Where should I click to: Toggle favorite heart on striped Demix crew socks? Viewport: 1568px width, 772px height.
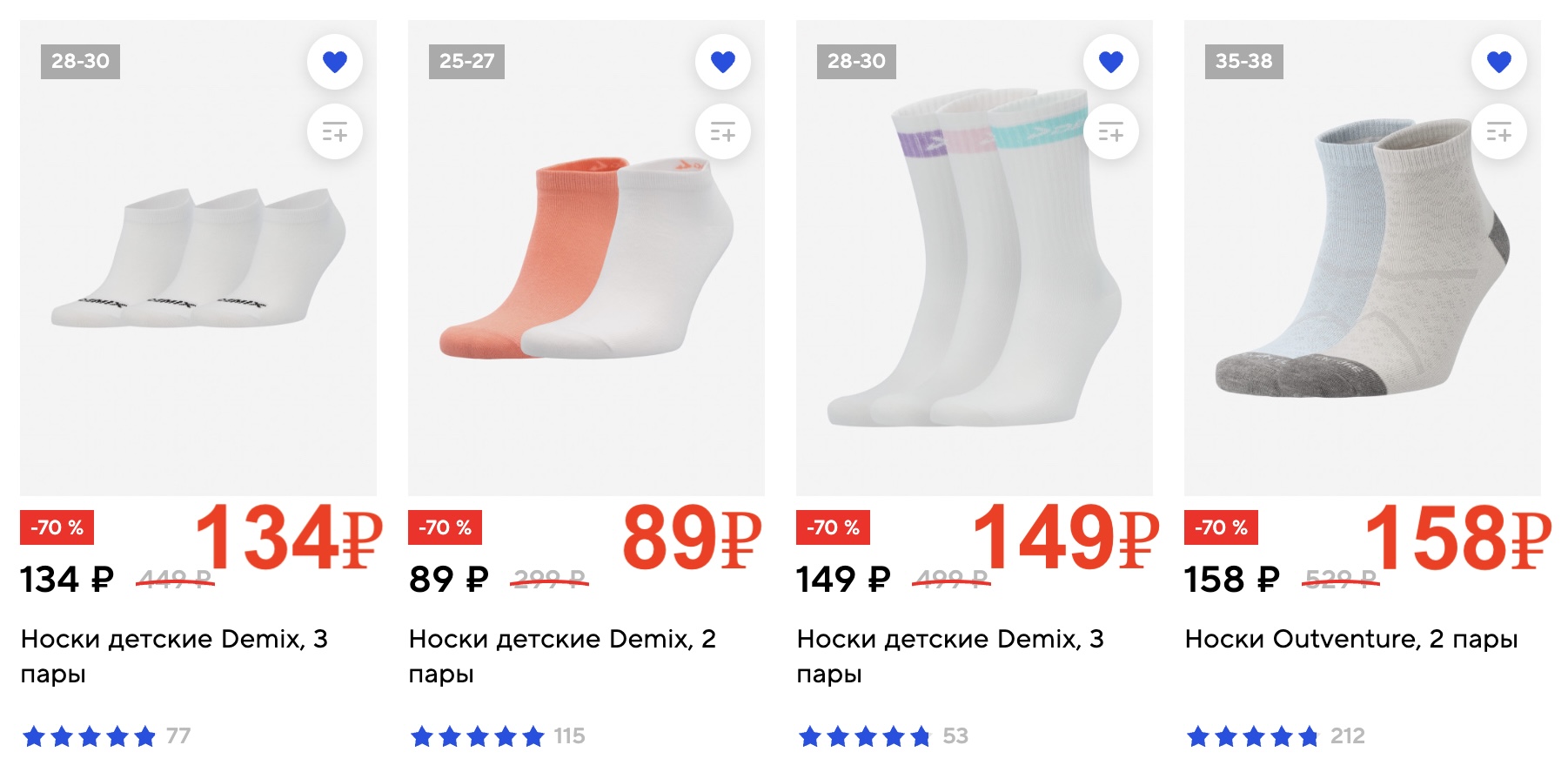tap(1111, 62)
